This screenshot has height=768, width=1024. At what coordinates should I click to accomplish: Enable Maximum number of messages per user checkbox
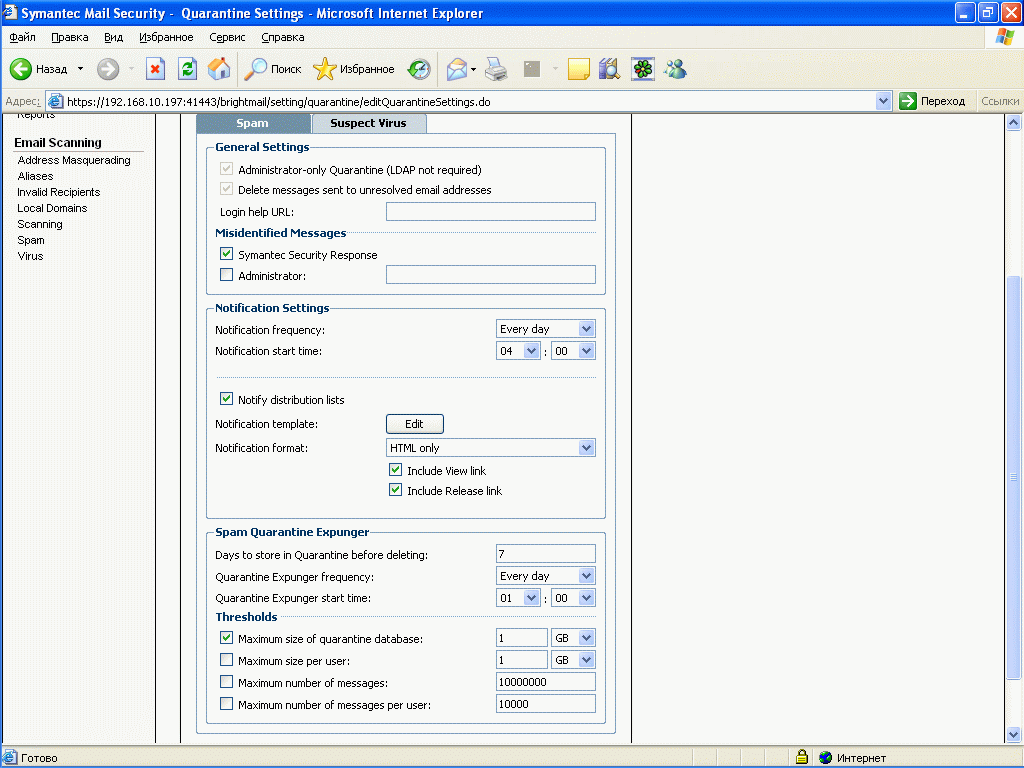[227, 703]
